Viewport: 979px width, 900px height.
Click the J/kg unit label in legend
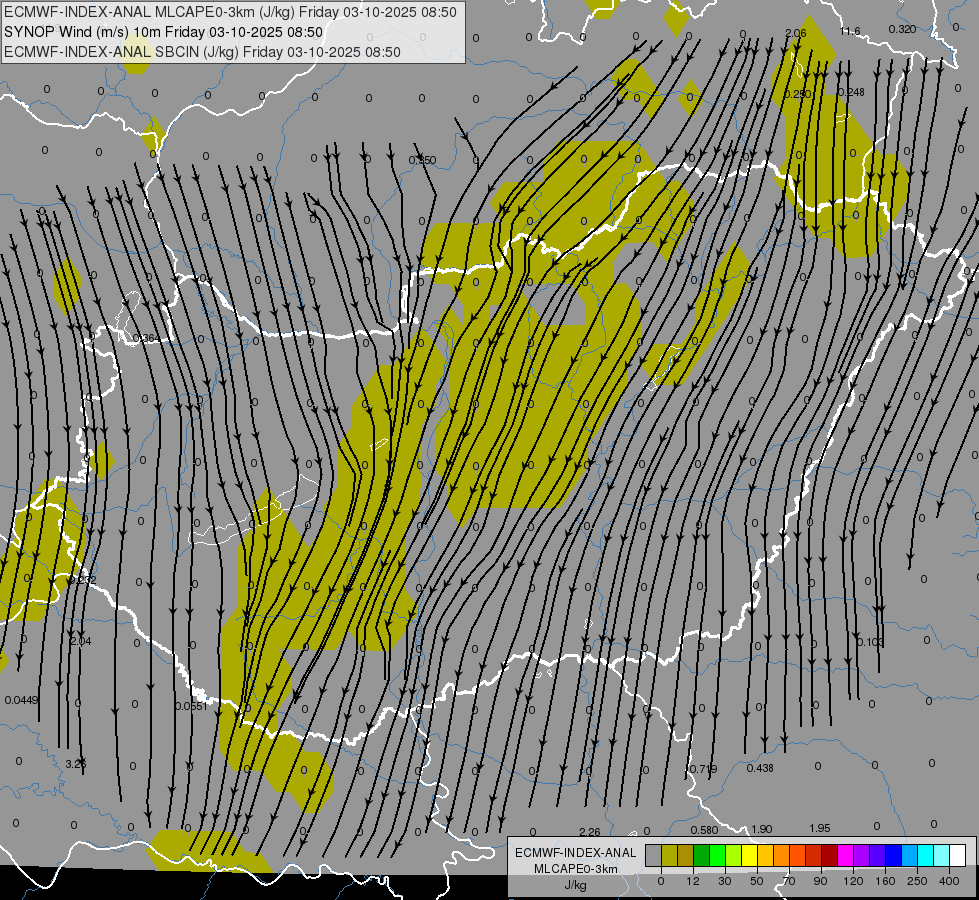(x=575, y=885)
